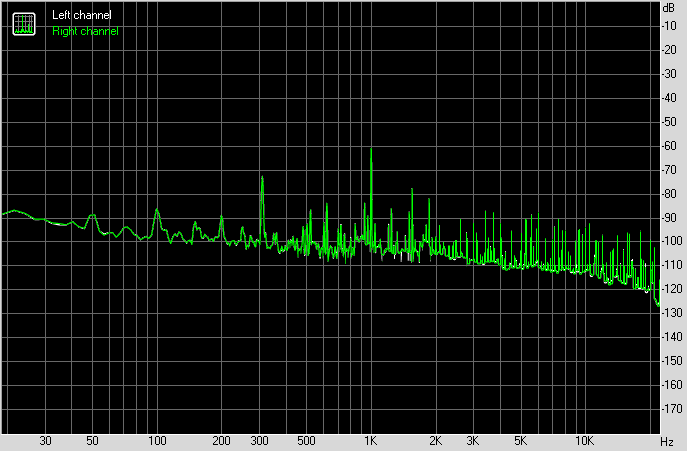Screen dimensions: 687x451
Task: Click the '-60' dB axis value
Action: click(669, 146)
